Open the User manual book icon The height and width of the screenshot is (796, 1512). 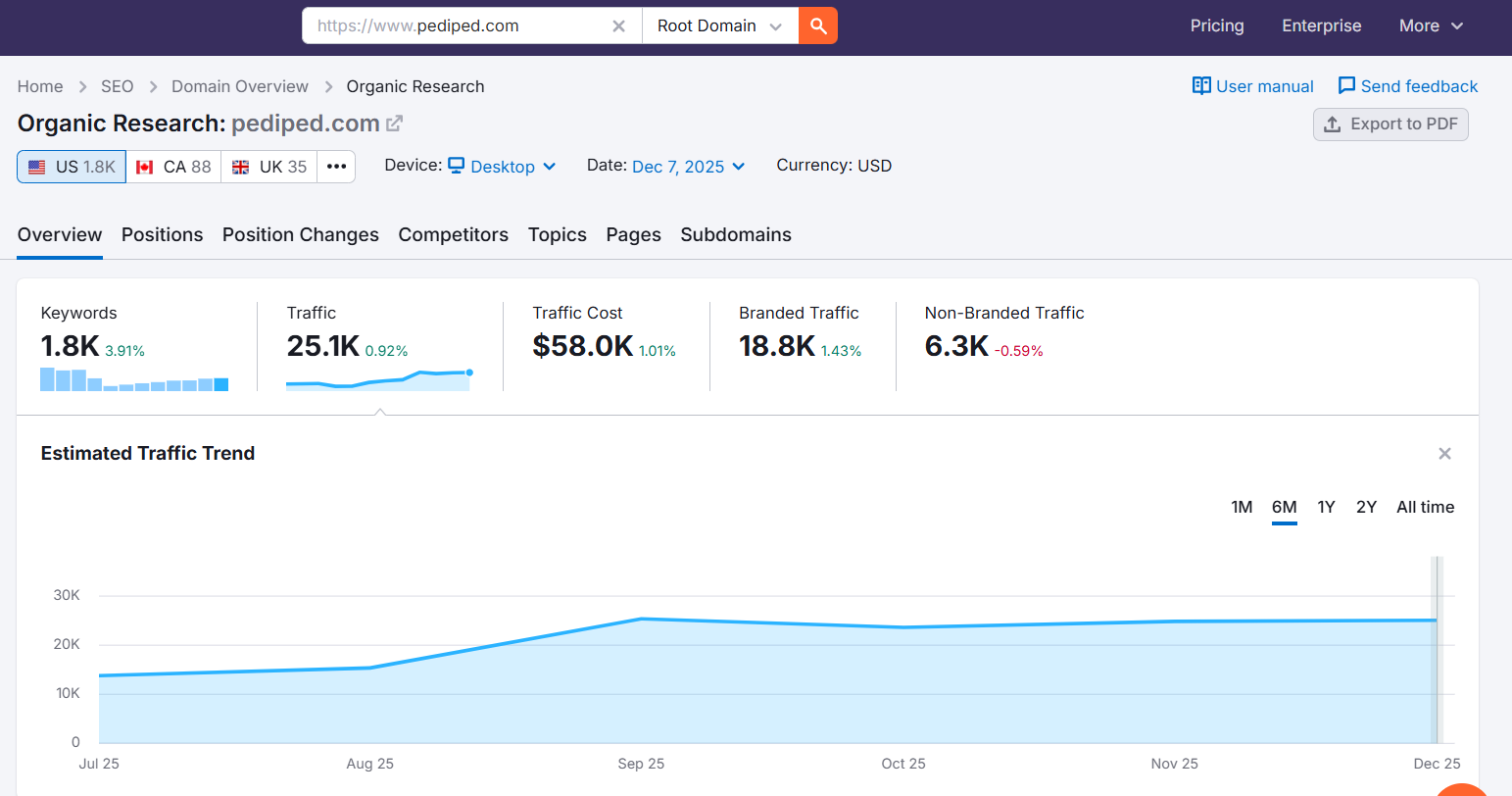[x=1200, y=86]
